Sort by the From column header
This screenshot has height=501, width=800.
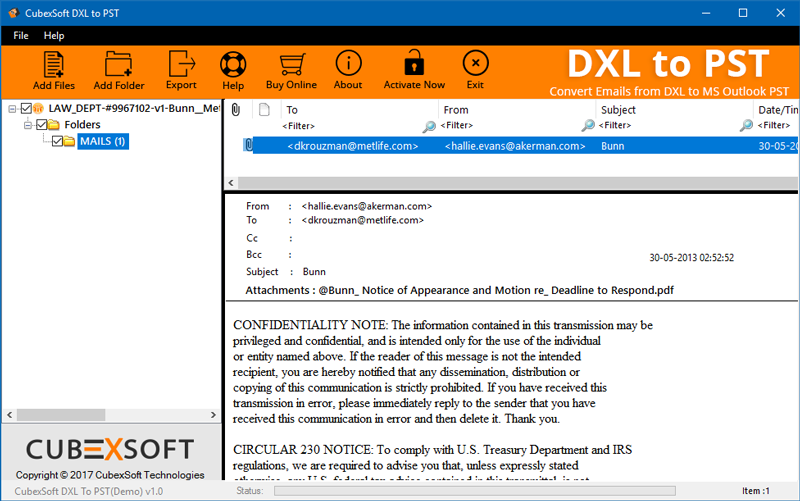(x=456, y=110)
